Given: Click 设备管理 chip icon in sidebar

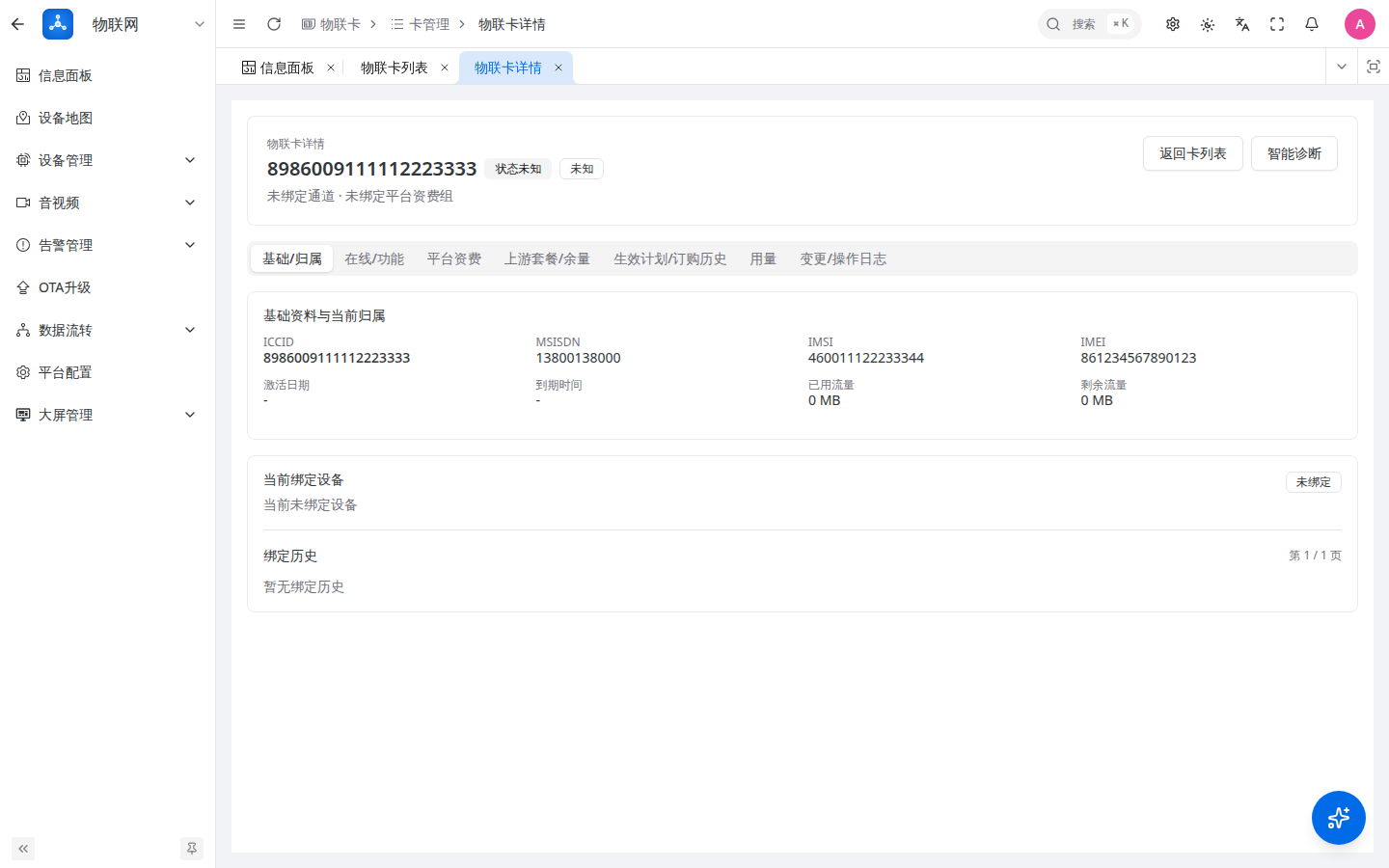Looking at the screenshot, I should pyautogui.click(x=23, y=160).
